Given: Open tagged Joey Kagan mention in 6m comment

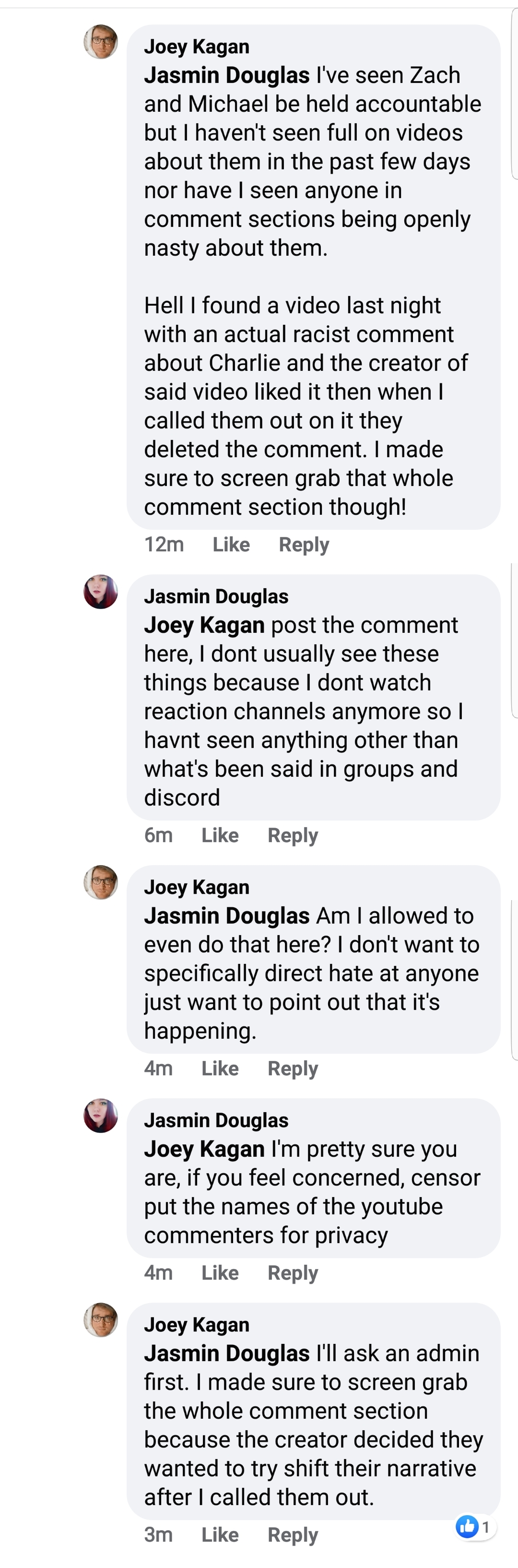Looking at the screenshot, I should pyautogui.click(x=204, y=625).
